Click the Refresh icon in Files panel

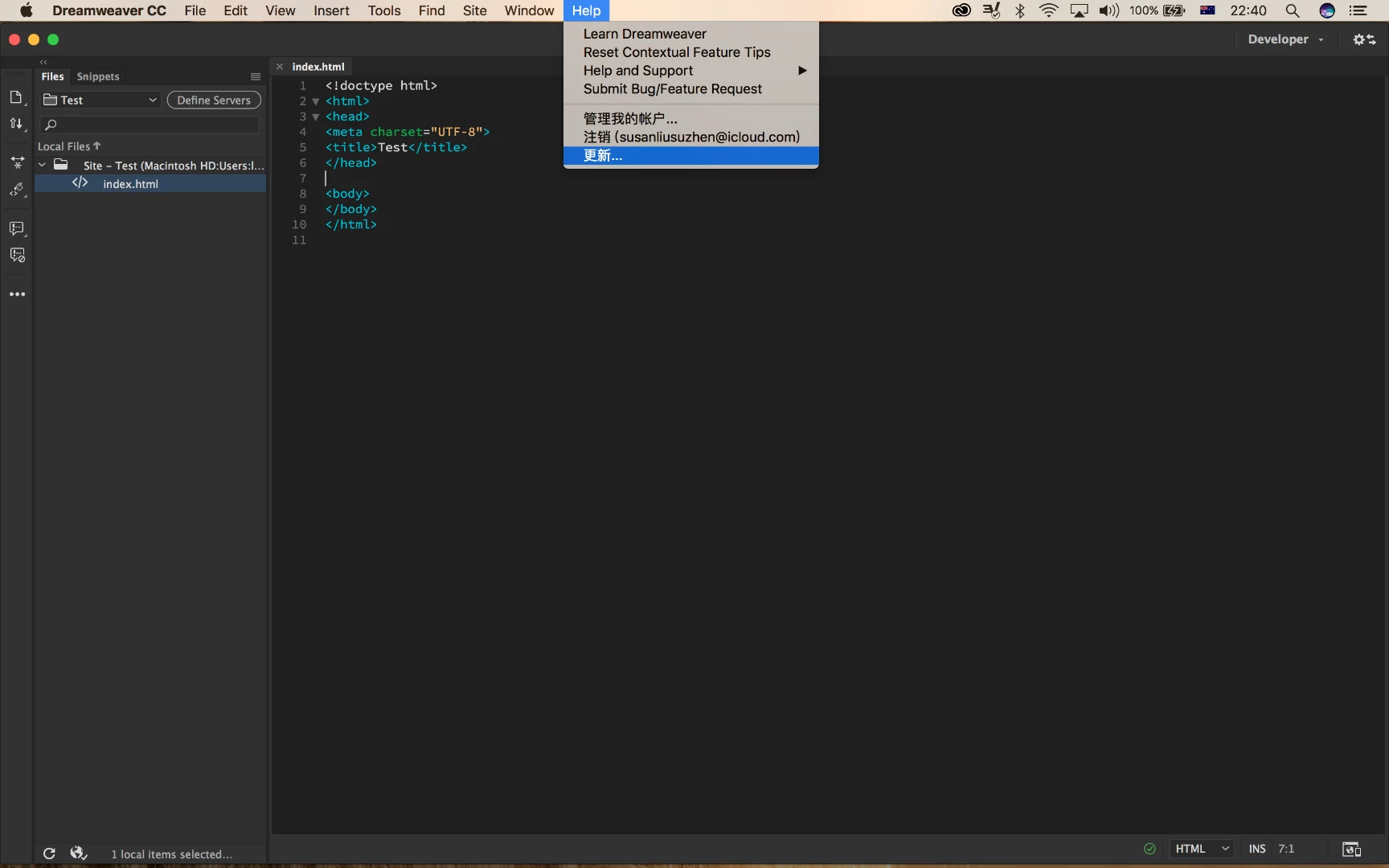coord(49,854)
